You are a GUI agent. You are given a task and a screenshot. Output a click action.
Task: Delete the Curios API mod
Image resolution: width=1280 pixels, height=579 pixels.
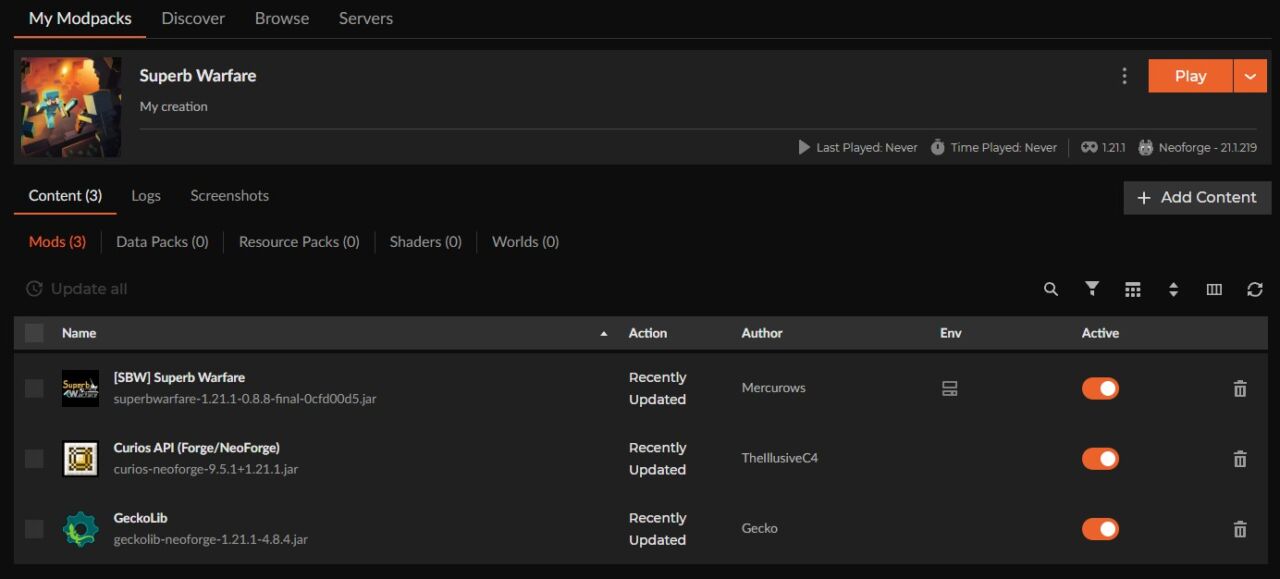point(1240,459)
